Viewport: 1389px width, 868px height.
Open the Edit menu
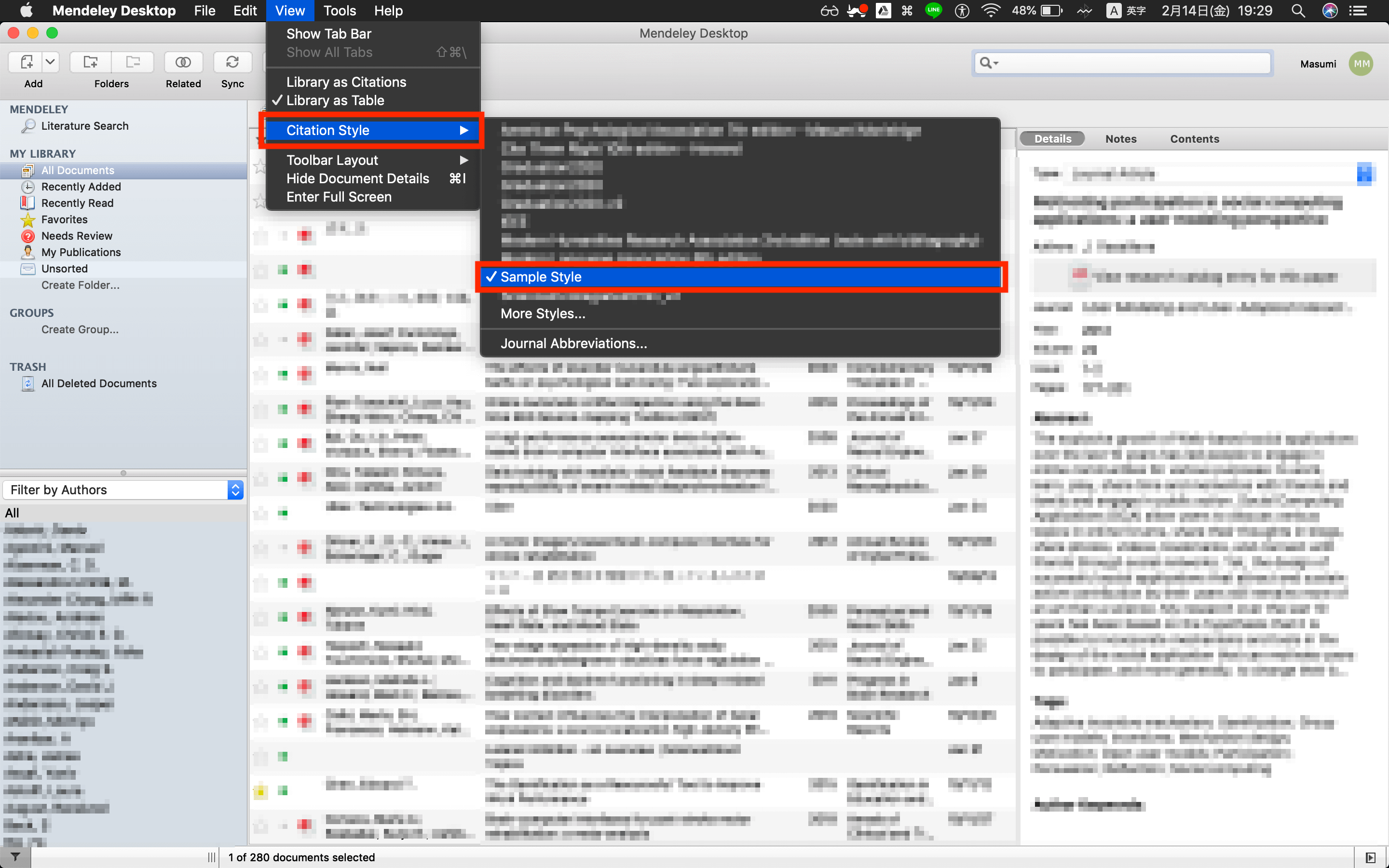(245, 10)
